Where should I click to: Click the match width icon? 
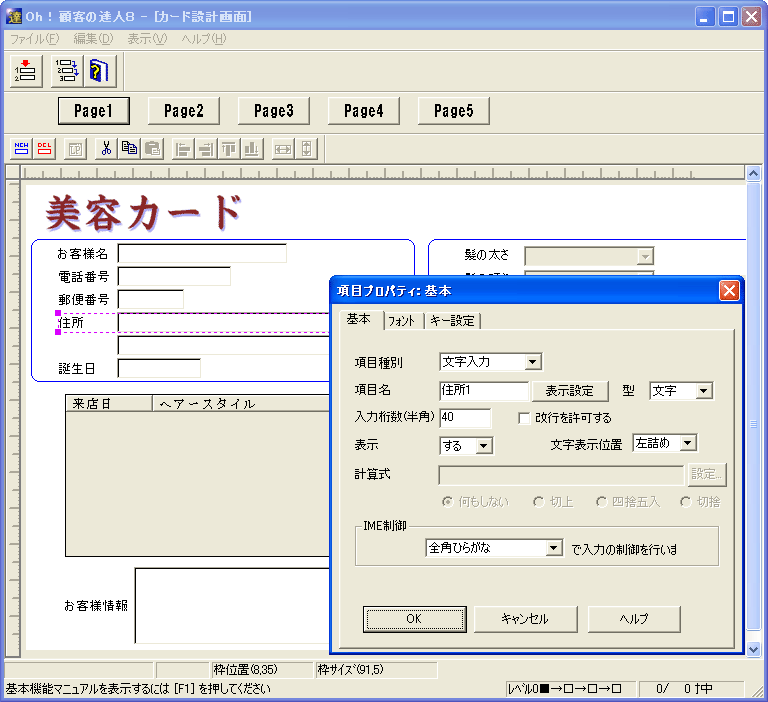pyautogui.click(x=283, y=149)
